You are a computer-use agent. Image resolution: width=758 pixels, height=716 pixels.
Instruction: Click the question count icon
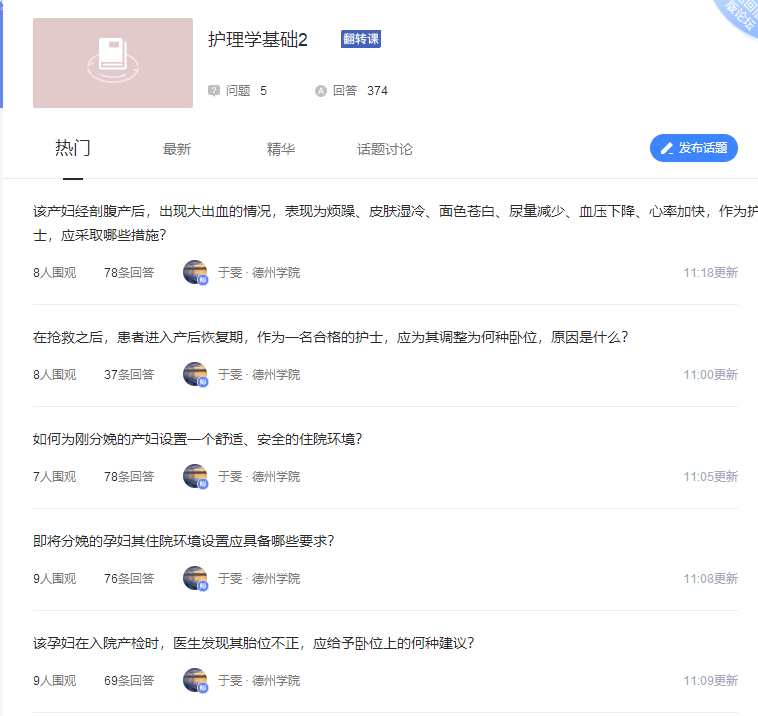pyautogui.click(x=213, y=91)
